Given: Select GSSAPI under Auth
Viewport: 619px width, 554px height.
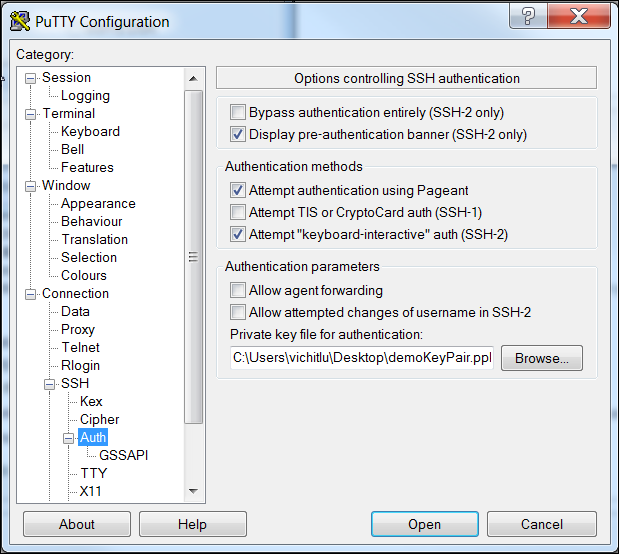Looking at the screenshot, I should tap(124, 456).
